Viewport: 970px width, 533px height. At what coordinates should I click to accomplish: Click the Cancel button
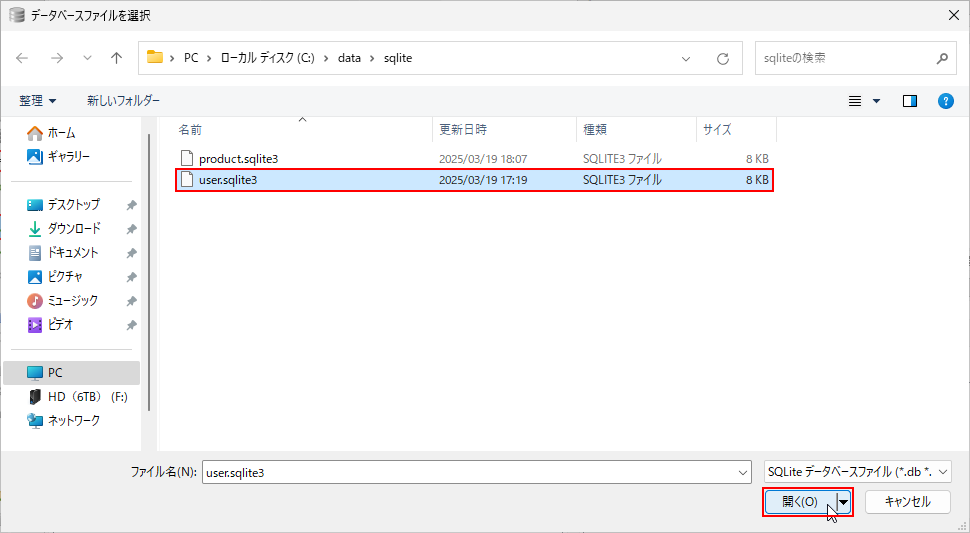[907, 501]
